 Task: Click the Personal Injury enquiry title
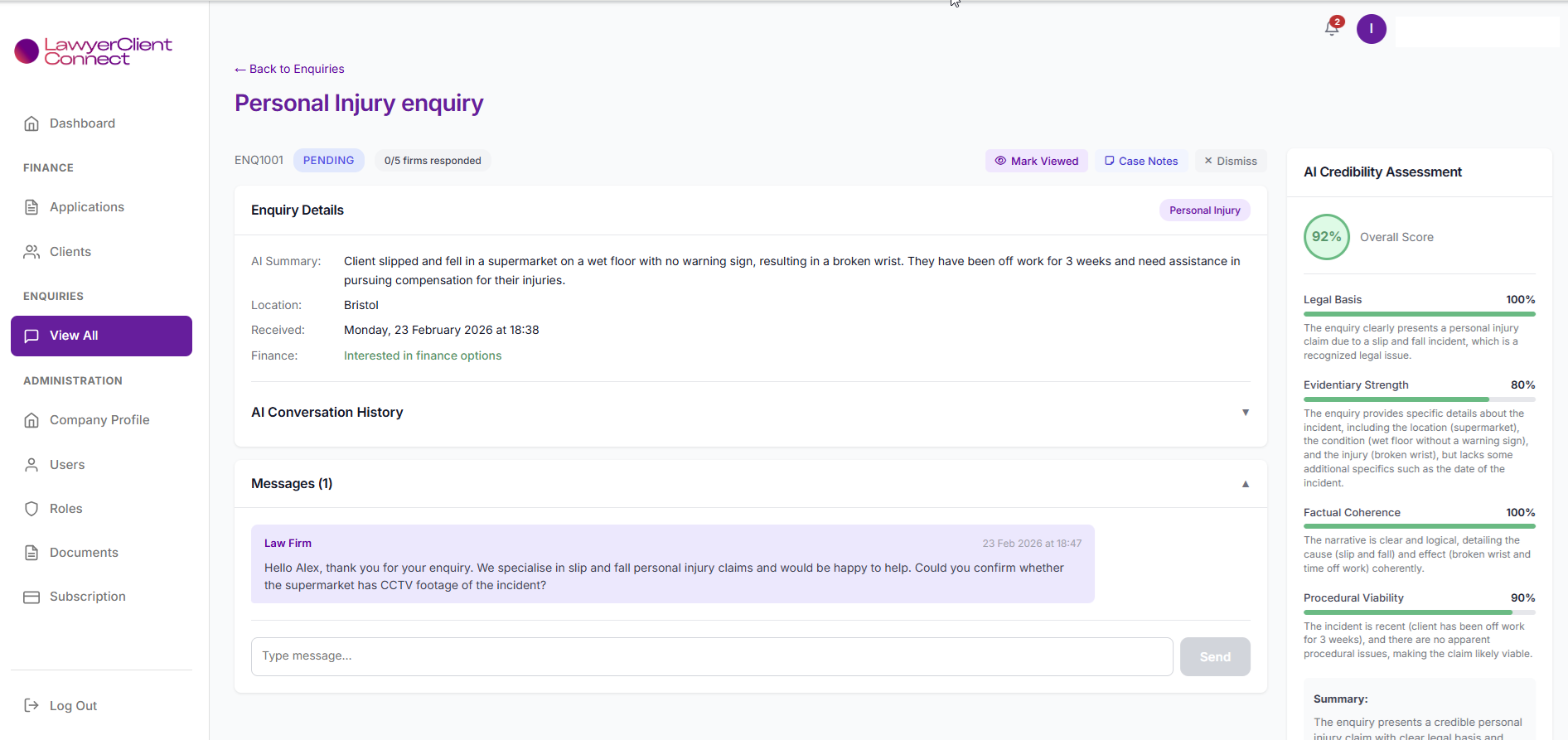pos(359,103)
